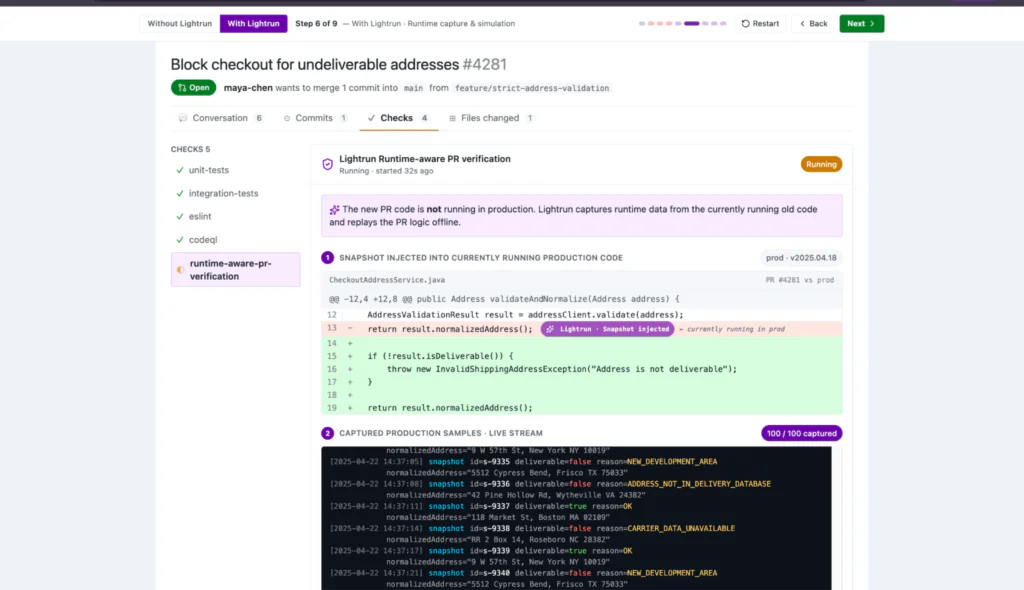Screen dimensions: 1024x590
Task: Click the eslint green checkmark icon
Action: [180, 216]
